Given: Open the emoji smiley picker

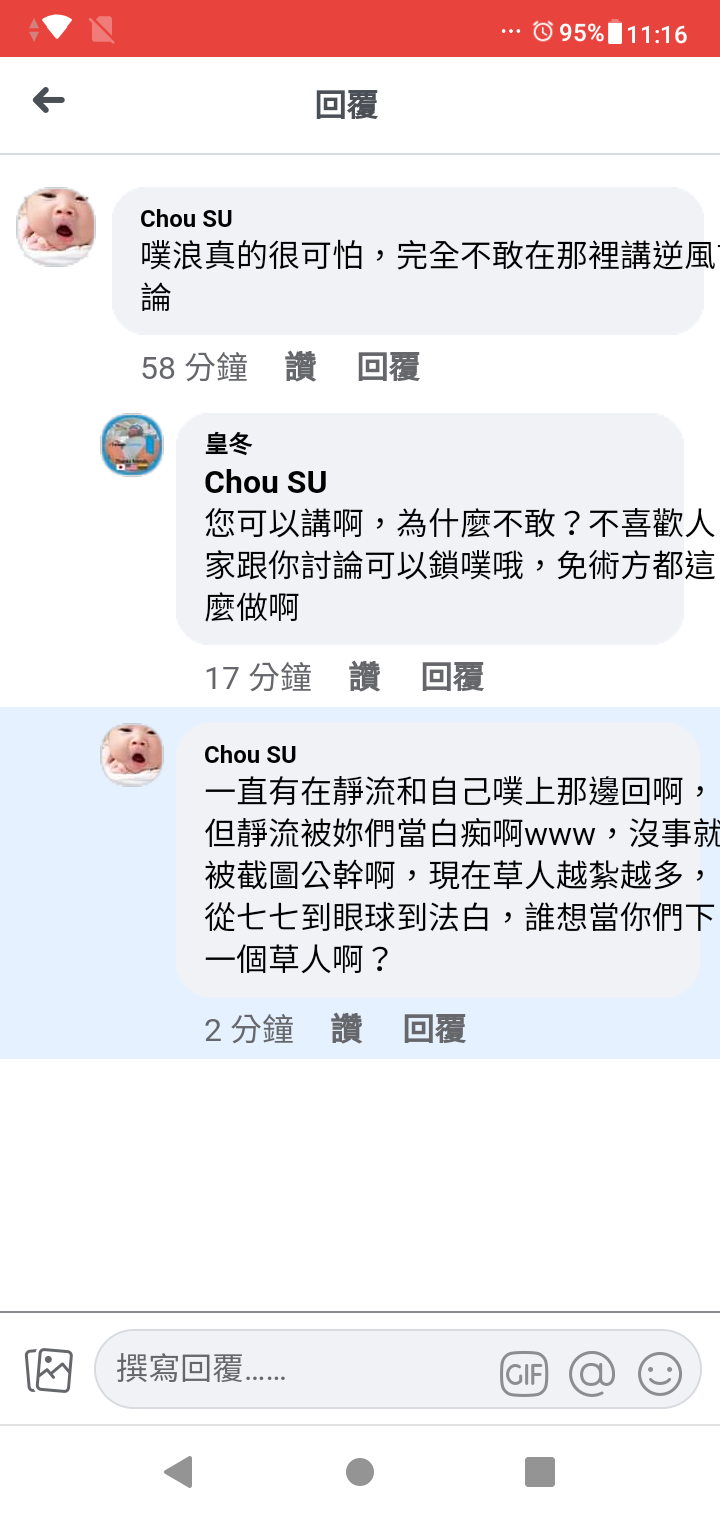Looking at the screenshot, I should point(660,1375).
